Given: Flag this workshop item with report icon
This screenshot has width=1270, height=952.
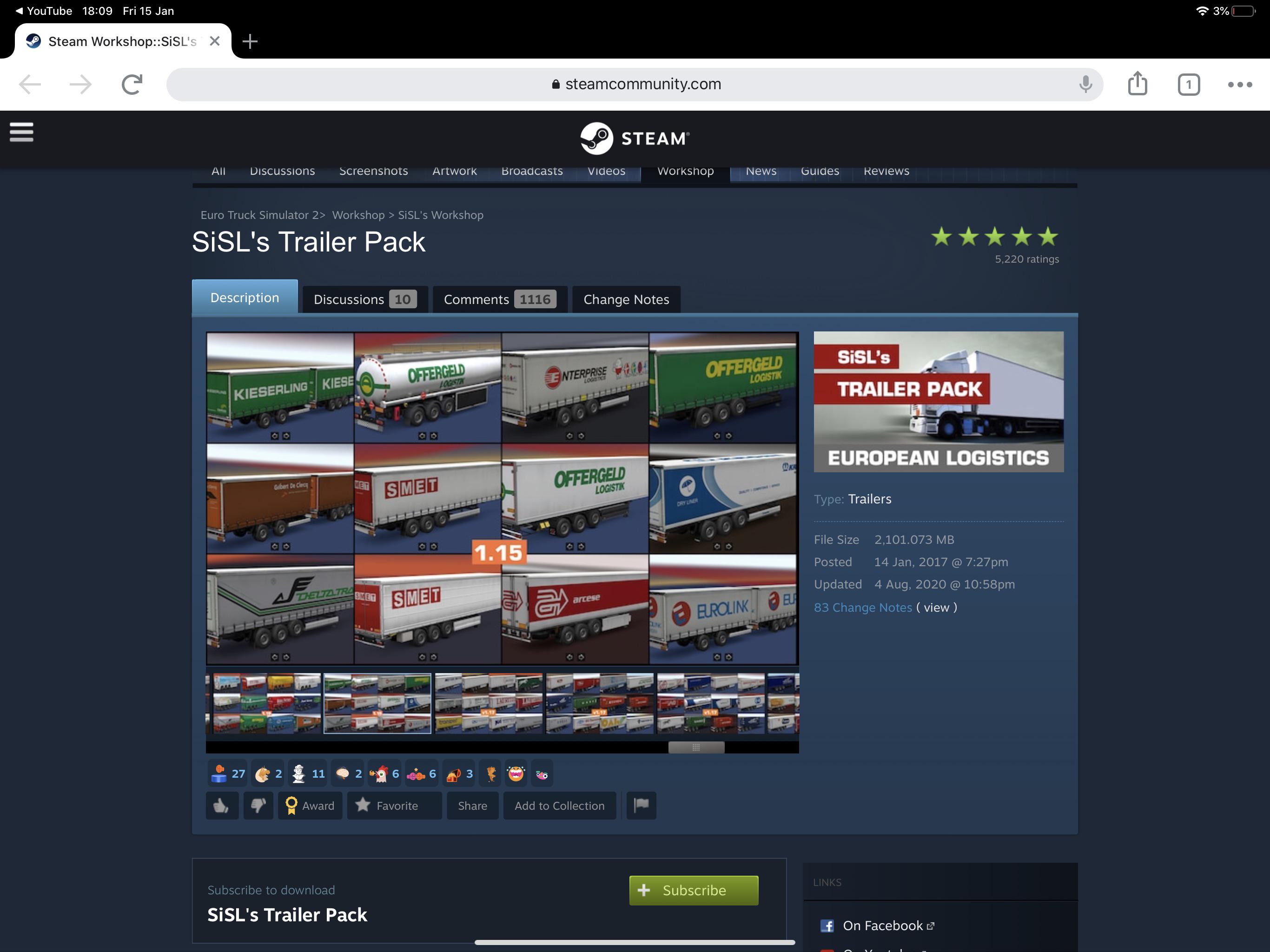Looking at the screenshot, I should point(641,805).
